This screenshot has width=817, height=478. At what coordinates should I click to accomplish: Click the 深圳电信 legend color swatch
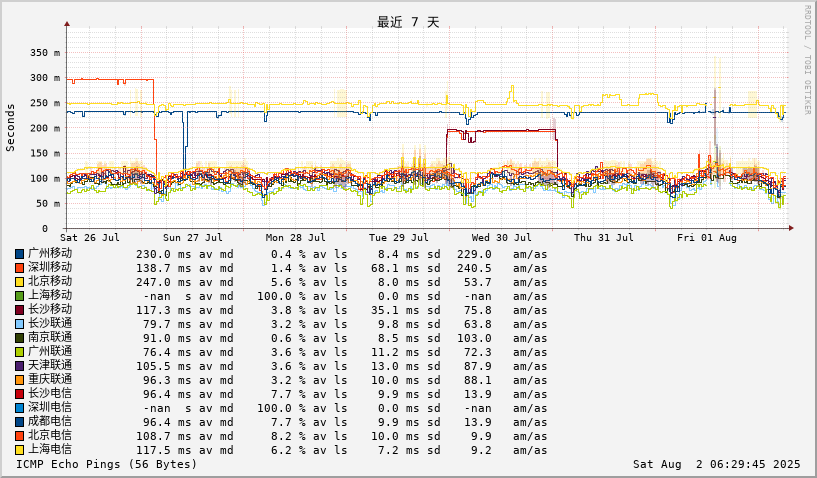(x=19, y=409)
